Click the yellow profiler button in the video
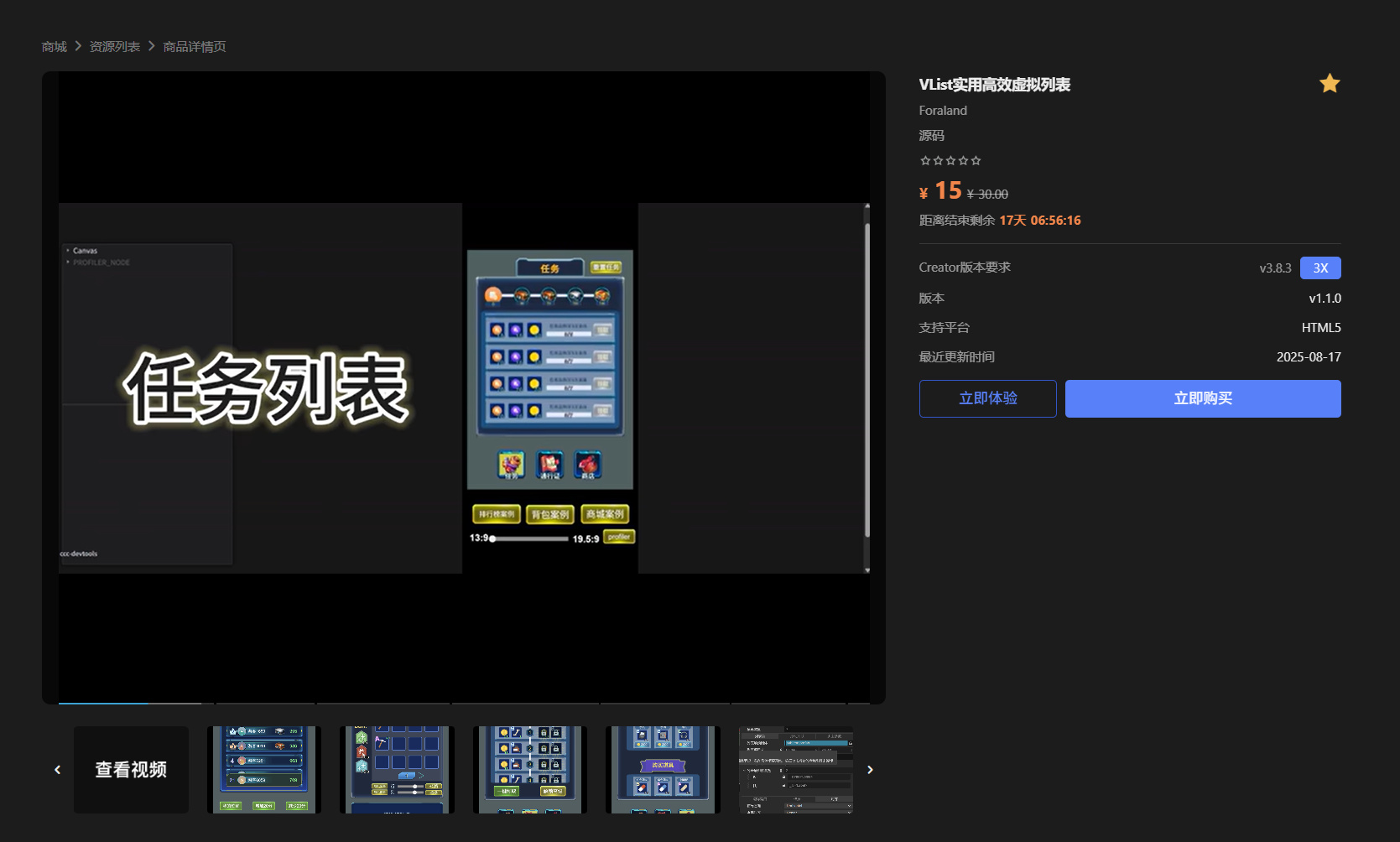This screenshot has height=842, width=1400. [x=619, y=537]
